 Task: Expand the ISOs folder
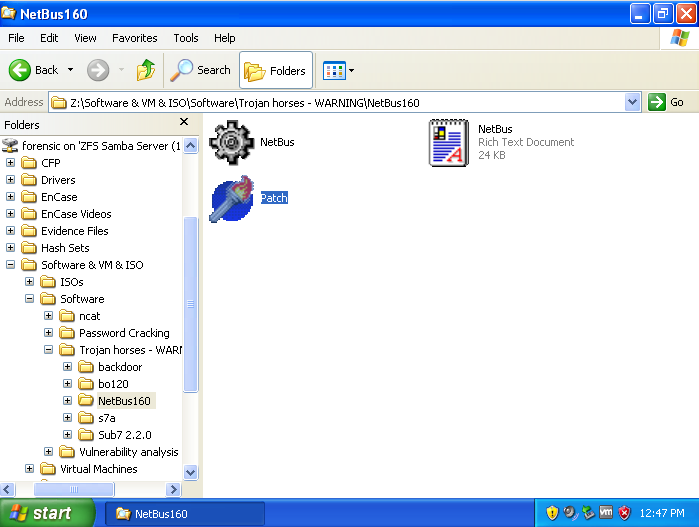coord(29,282)
